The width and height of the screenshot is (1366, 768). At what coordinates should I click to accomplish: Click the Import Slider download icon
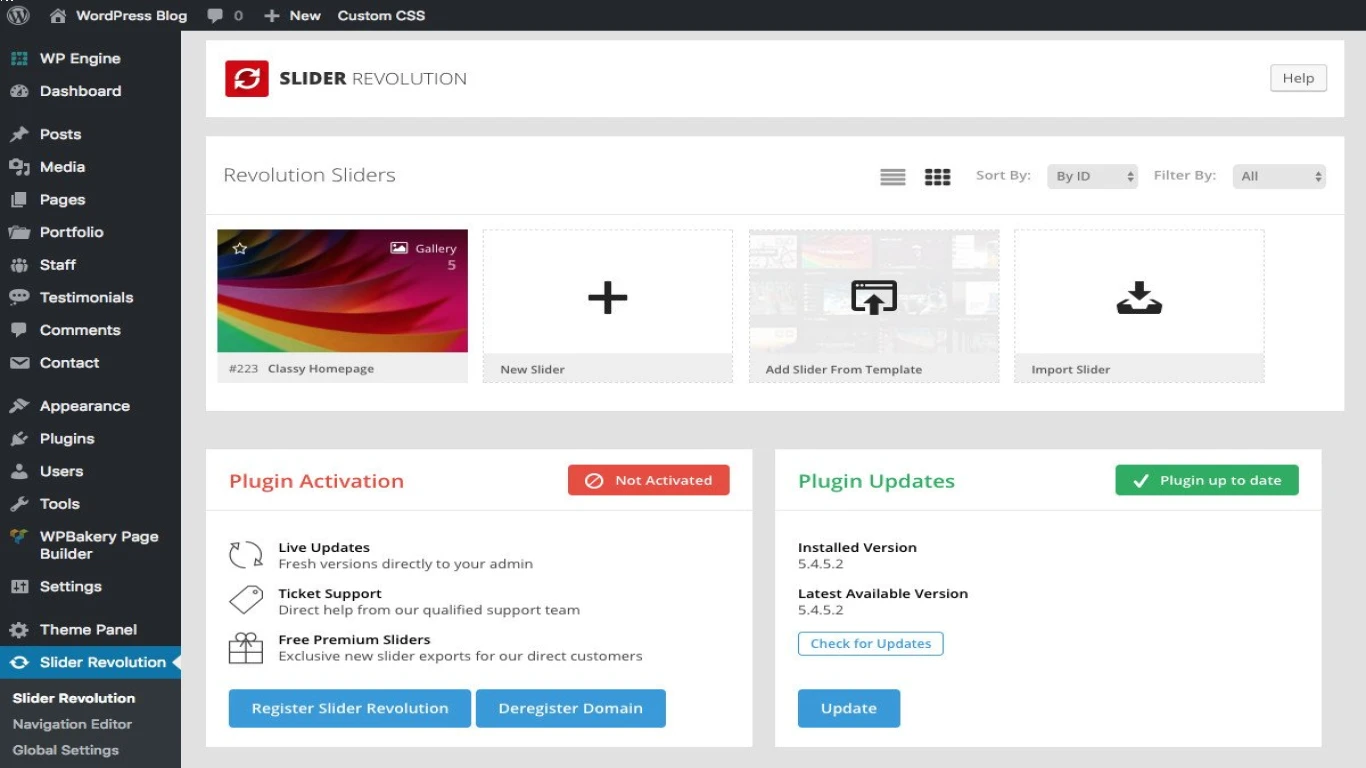coord(1139,298)
